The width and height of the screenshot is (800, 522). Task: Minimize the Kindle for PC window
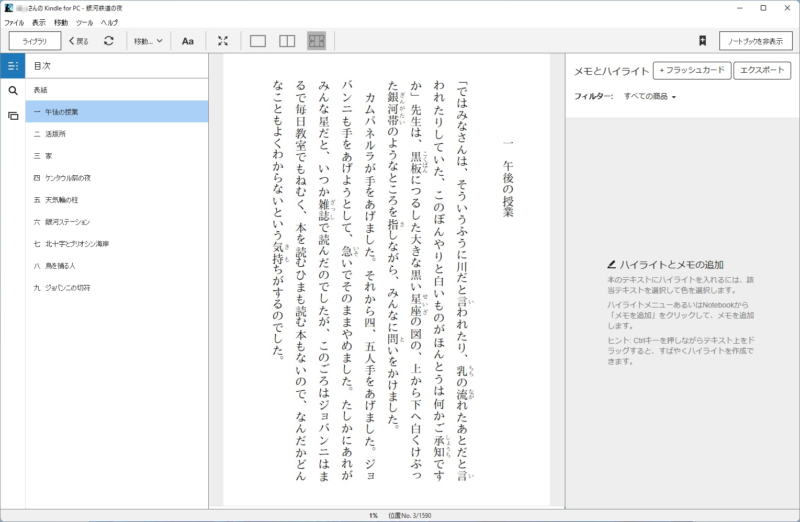coord(740,8)
